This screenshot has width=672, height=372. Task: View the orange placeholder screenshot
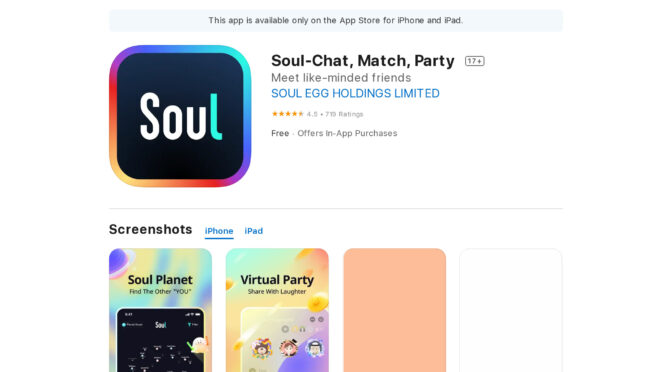(395, 310)
